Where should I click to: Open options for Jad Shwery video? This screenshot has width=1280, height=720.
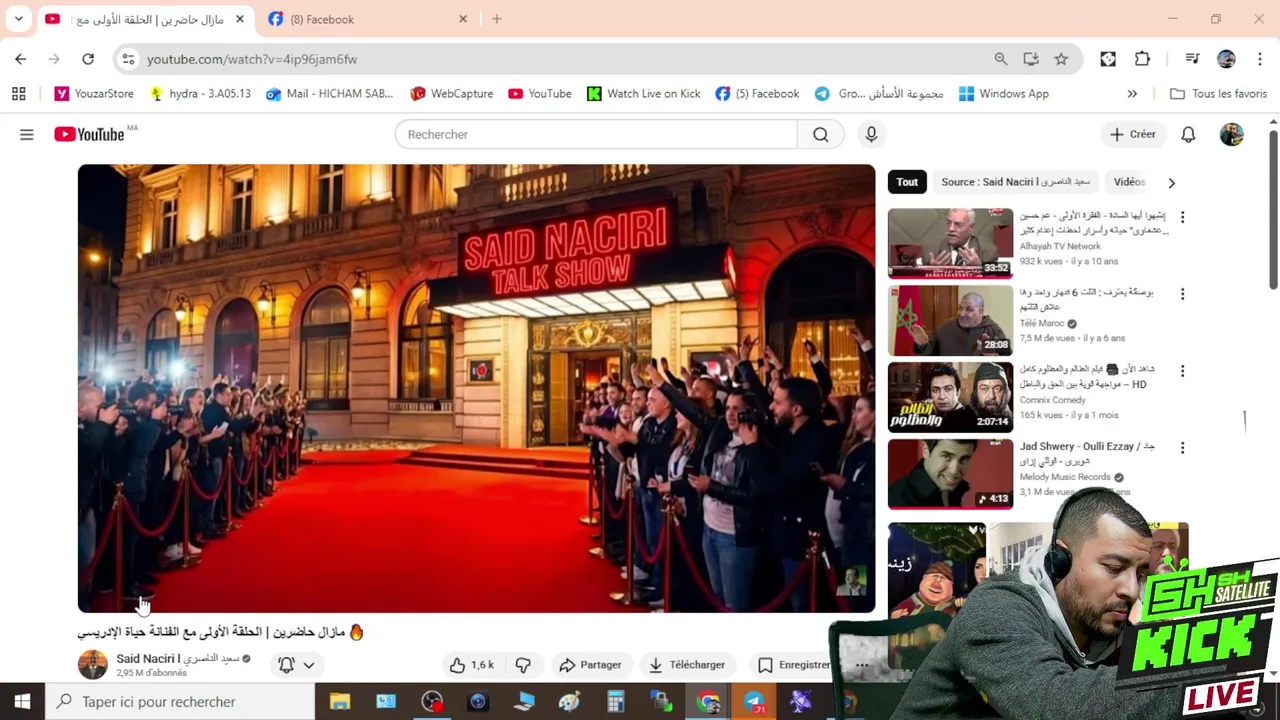(x=1182, y=448)
